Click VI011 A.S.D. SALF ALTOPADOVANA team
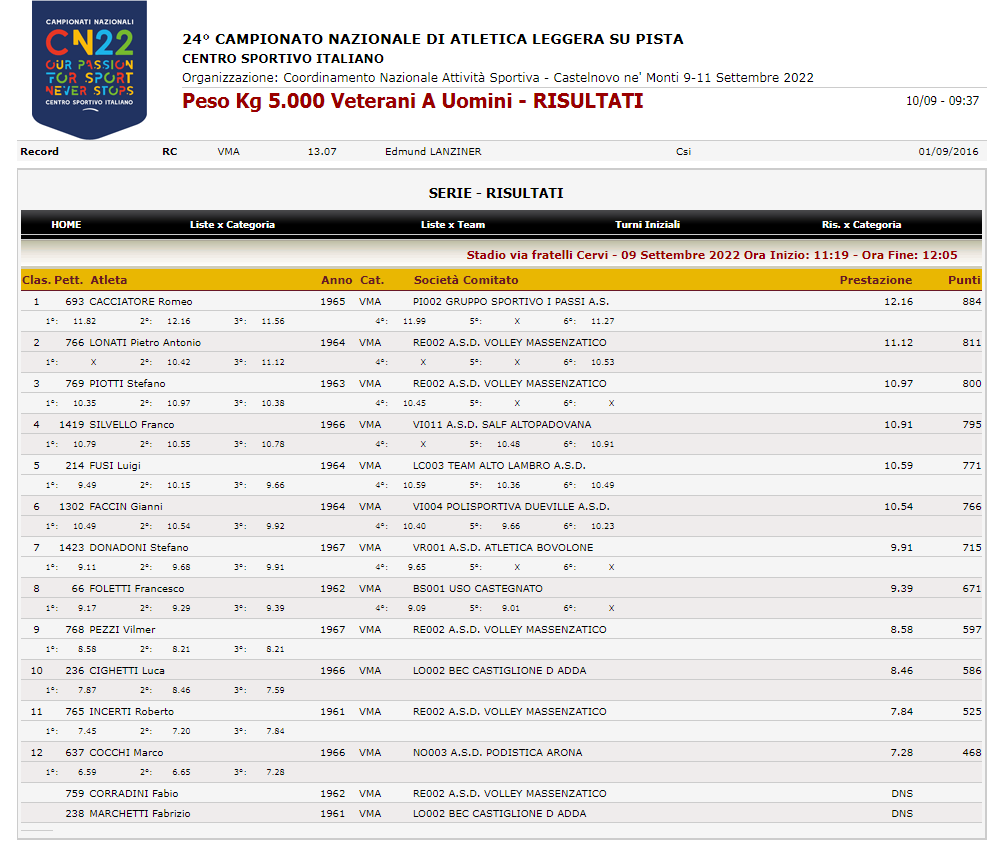Screen dimensions: 1006x851 [x=502, y=425]
